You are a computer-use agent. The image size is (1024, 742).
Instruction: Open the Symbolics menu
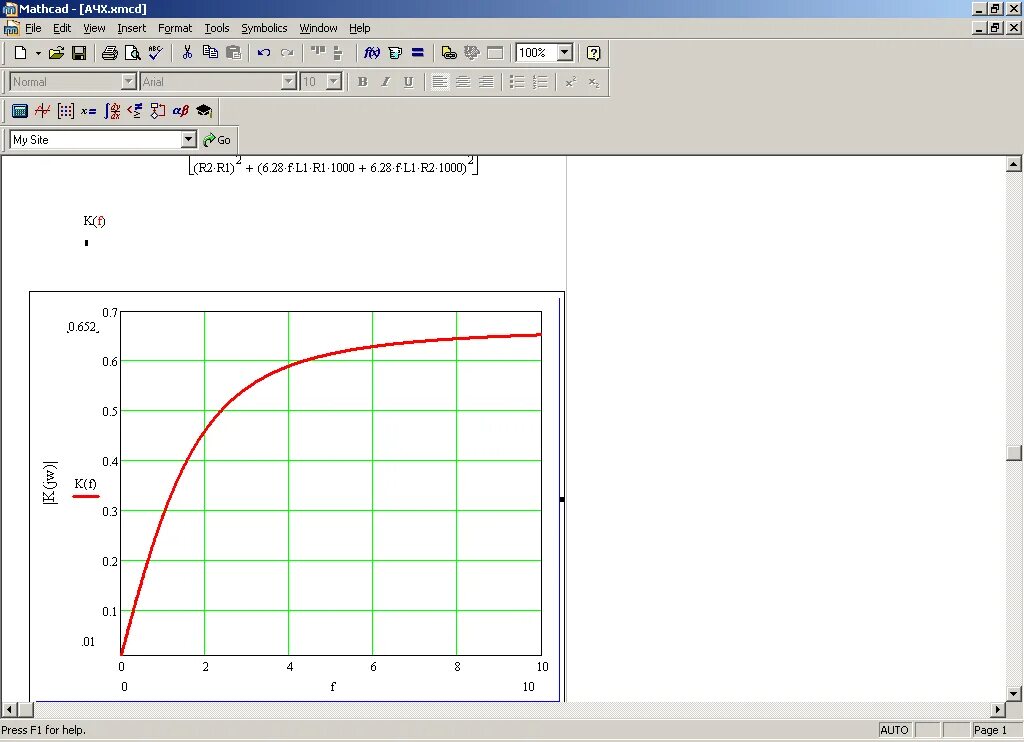coord(264,28)
